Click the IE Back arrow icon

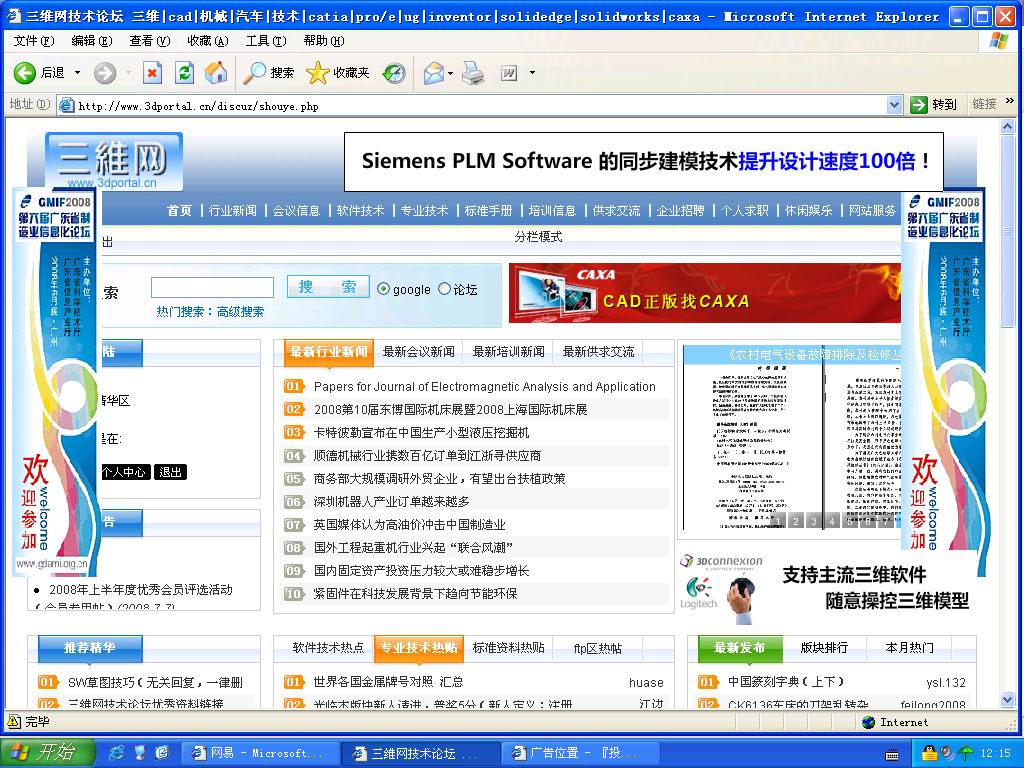tap(25, 72)
